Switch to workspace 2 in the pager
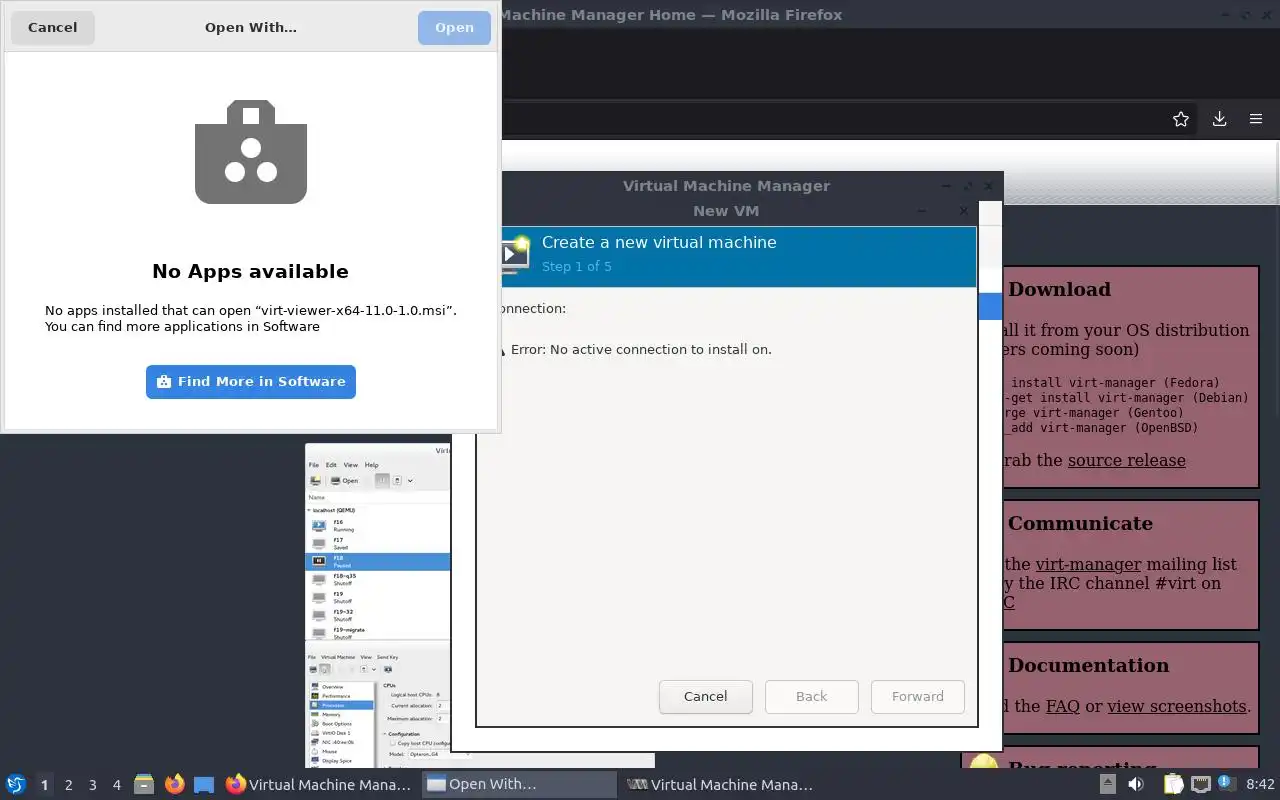Viewport: 1280px width, 800px height. coord(68,785)
